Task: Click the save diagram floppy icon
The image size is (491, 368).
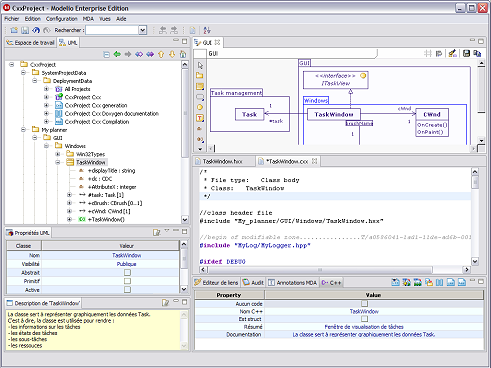Action: point(466,54)
